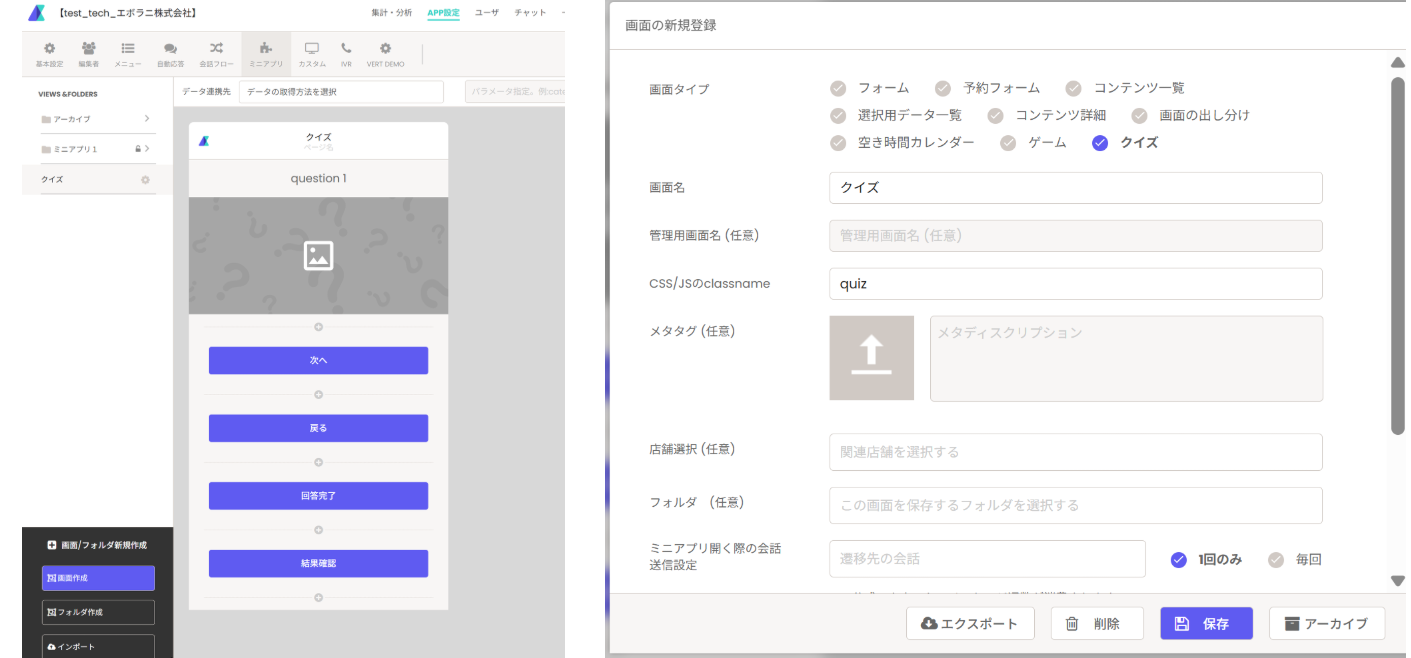The width and height of the screenshot is (1411, 658).
Task: Switch to the 集計・分析 tab
Action: tap(391, 13)
